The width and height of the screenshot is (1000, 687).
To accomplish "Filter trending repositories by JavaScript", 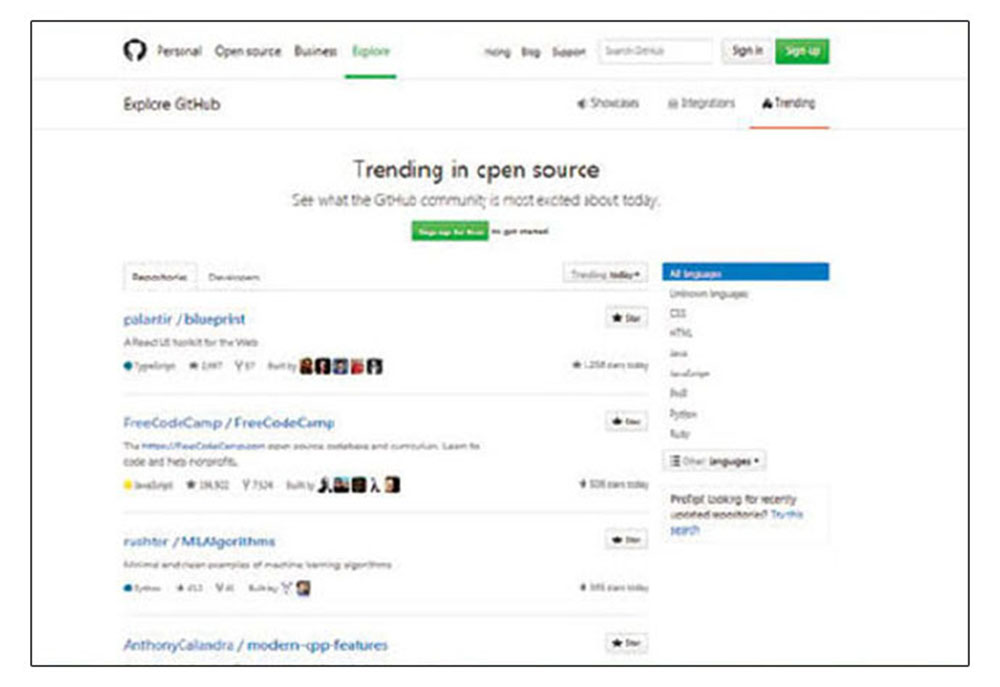I will [689, 374].
